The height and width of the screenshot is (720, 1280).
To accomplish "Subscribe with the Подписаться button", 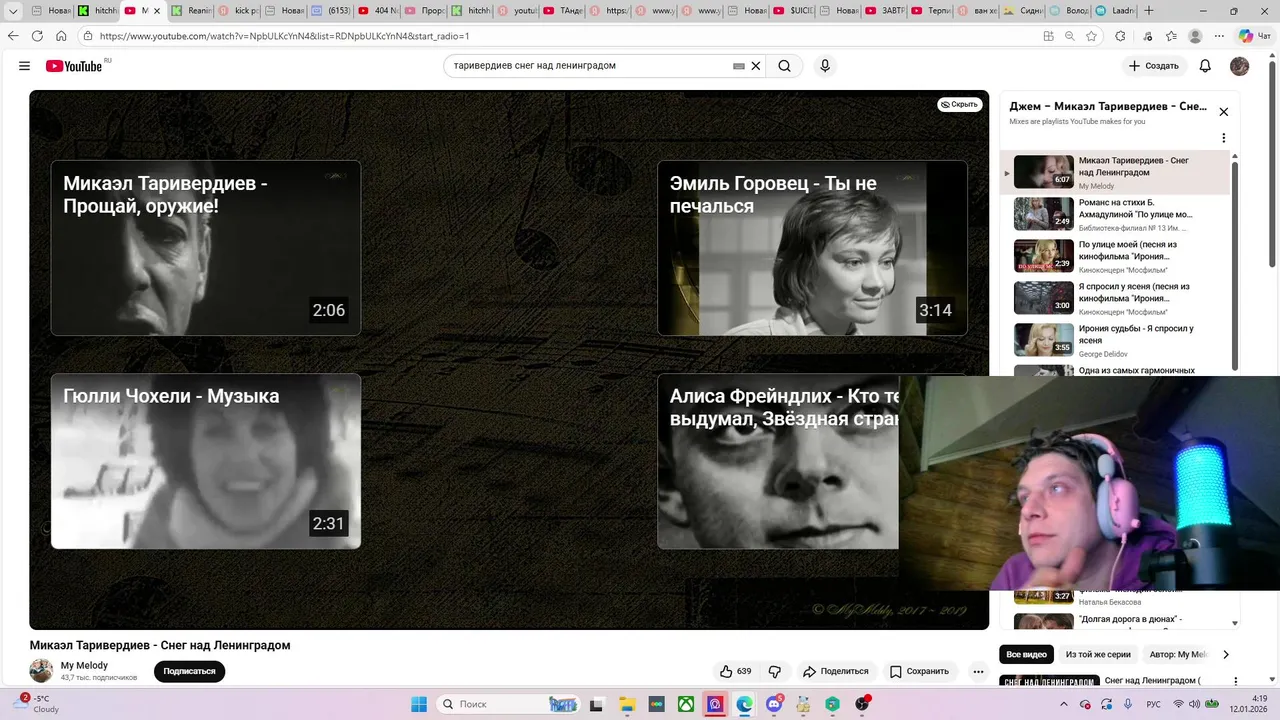I will [x=189, y=671].
